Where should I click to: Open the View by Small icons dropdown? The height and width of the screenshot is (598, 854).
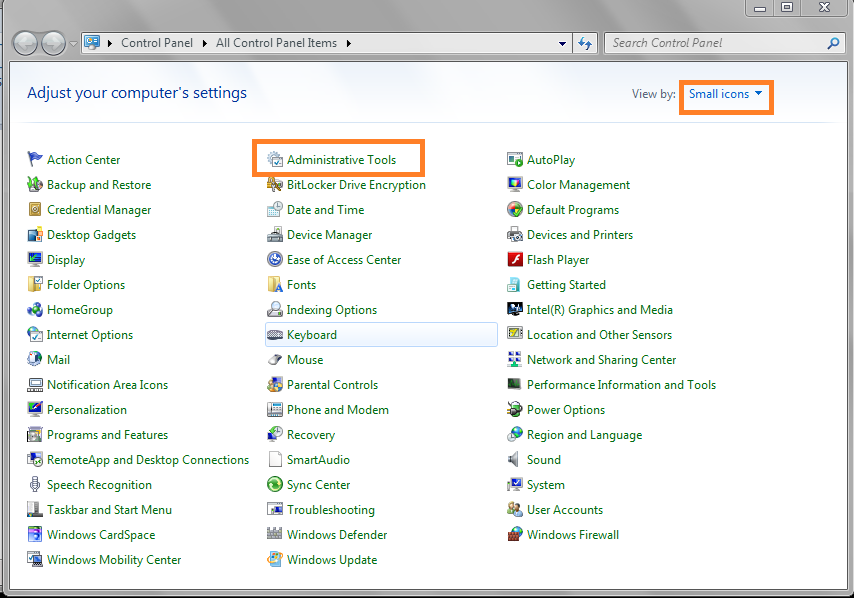(x=725, y=94)
